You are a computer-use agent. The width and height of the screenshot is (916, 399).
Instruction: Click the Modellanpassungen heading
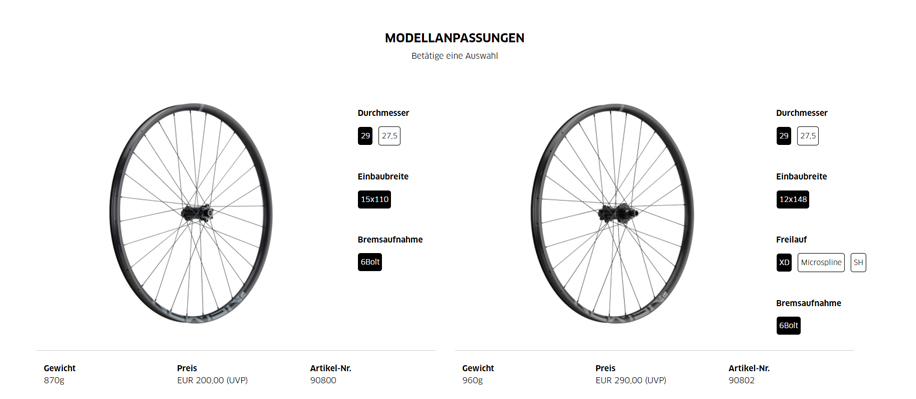[x=454, y=38]
